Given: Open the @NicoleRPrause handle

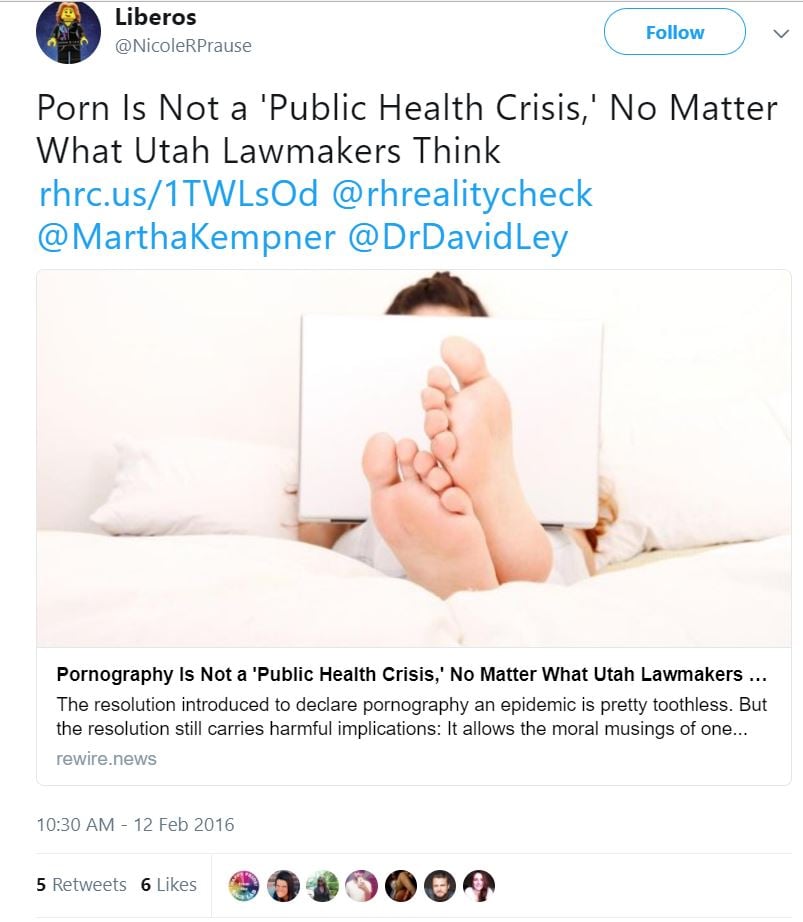Looking at the screenshot, I should (183, 45).
